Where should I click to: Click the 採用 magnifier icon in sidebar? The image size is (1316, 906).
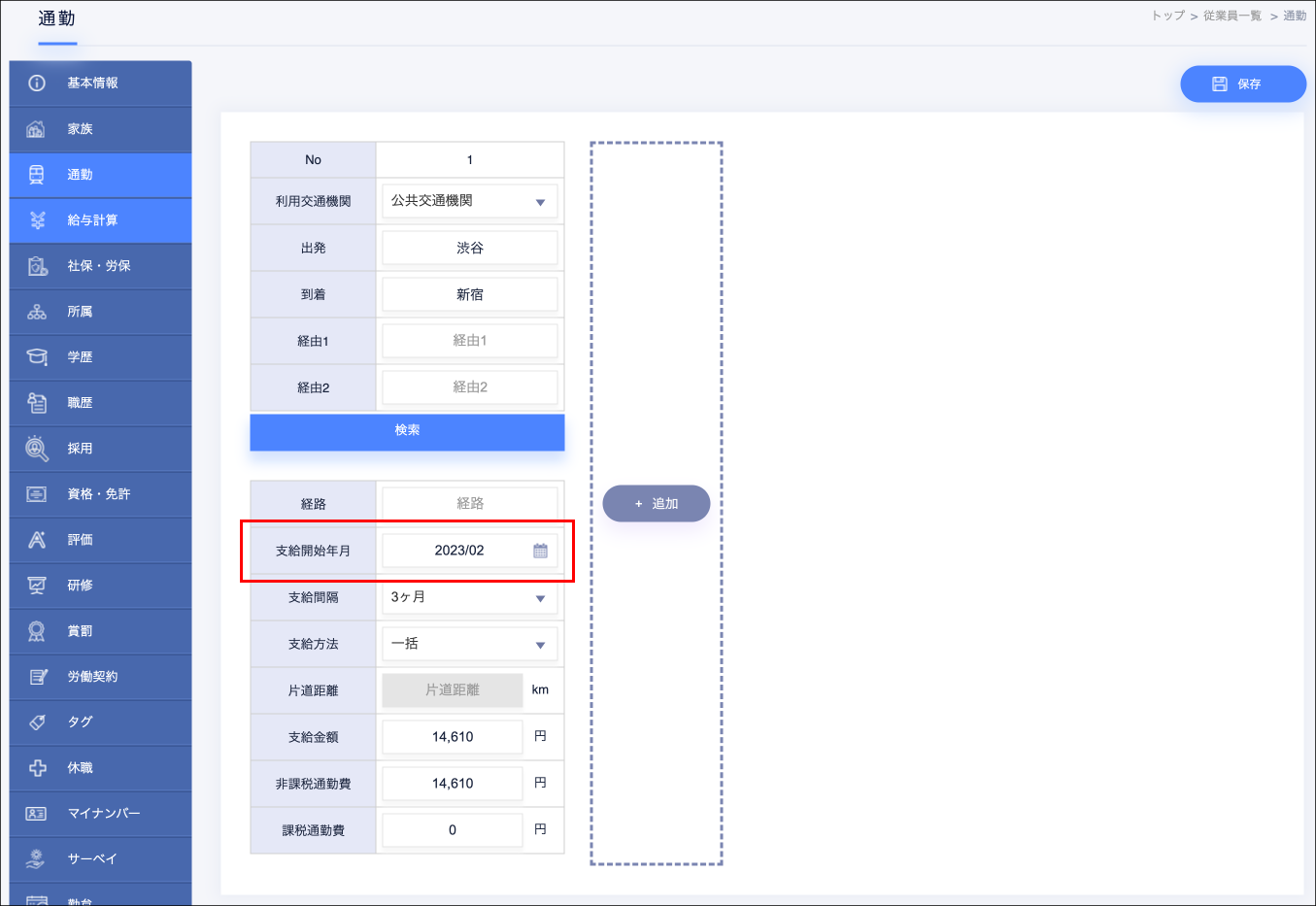click(x=37, y=449)
